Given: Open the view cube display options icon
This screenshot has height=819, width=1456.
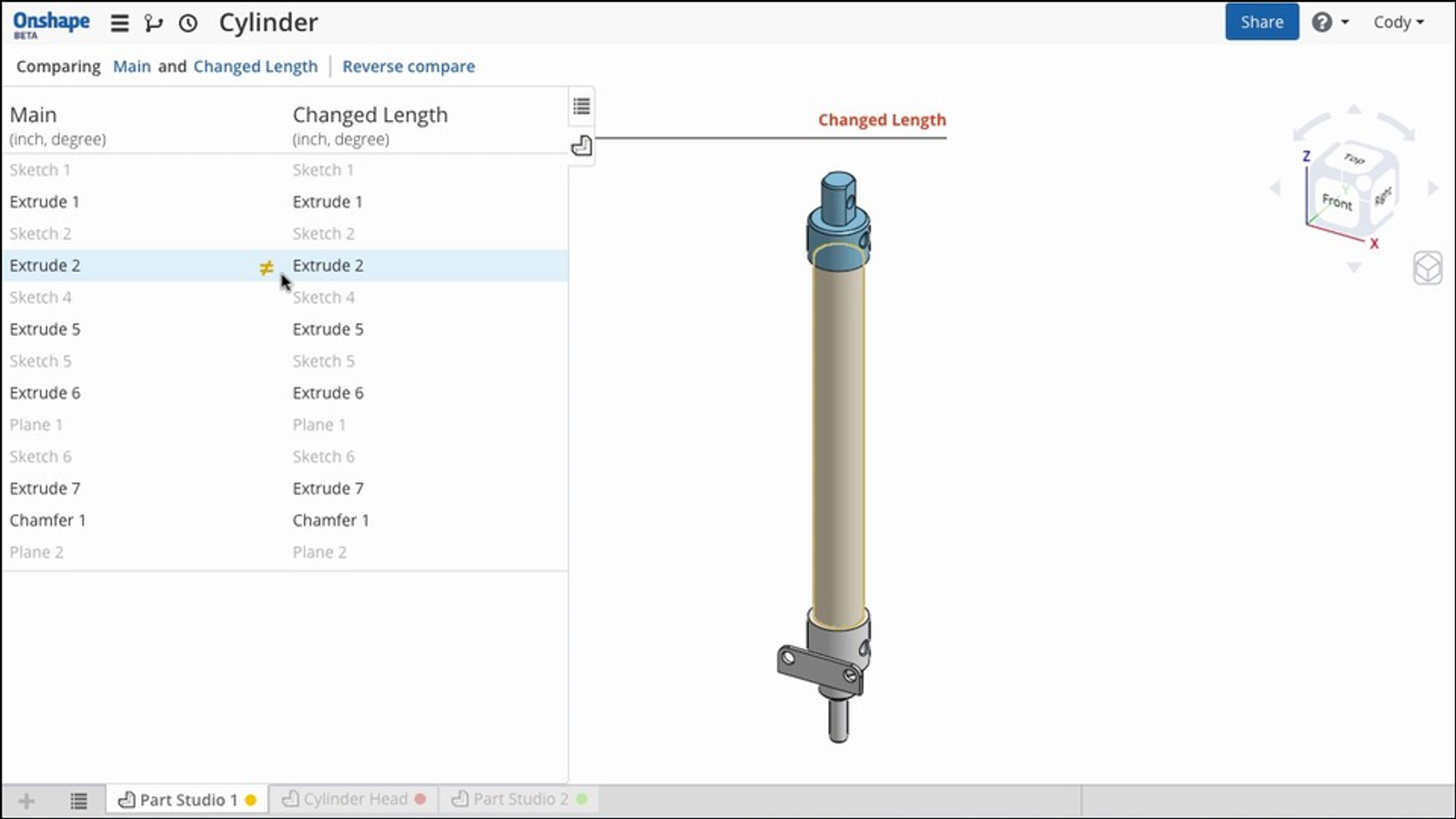Looking at the screenshot, I should click(x=1427, y=268).
